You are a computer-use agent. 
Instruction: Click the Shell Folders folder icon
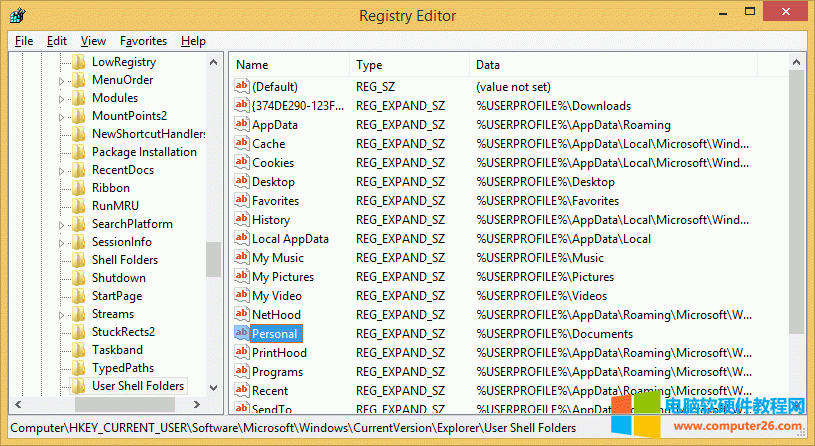[79, 260]
